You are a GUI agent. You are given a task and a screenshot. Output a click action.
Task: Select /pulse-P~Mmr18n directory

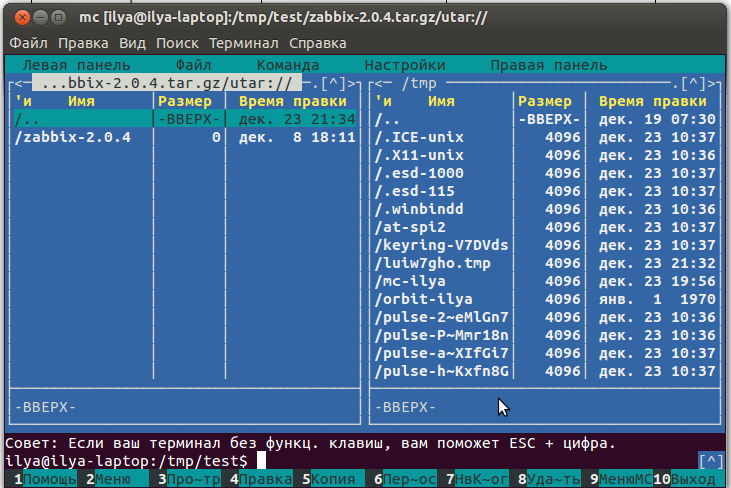545,335
